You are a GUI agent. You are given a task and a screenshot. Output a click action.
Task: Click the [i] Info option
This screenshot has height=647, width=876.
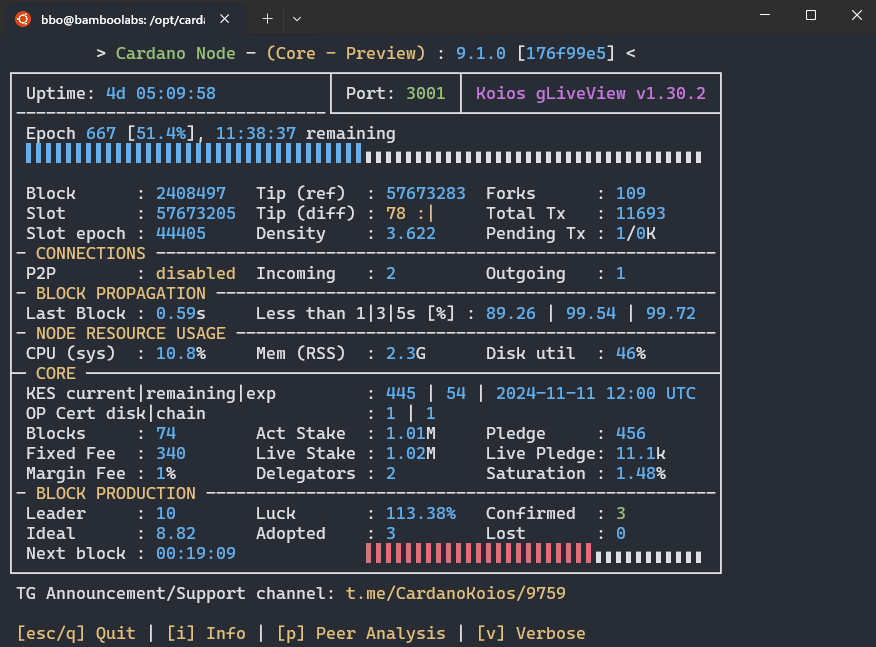(x=206, y=634)
